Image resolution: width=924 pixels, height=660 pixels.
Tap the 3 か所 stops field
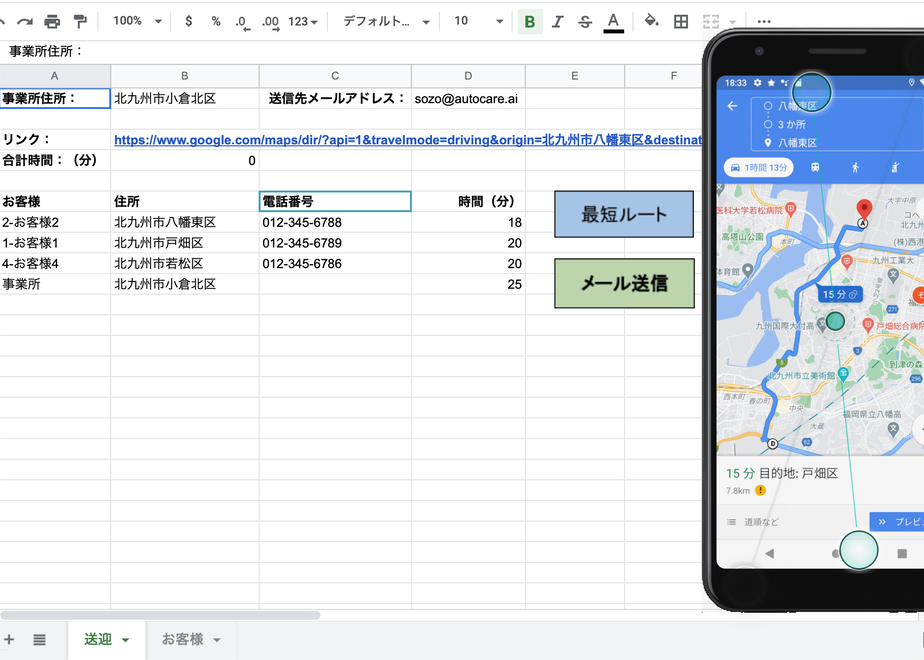[791, 124]
